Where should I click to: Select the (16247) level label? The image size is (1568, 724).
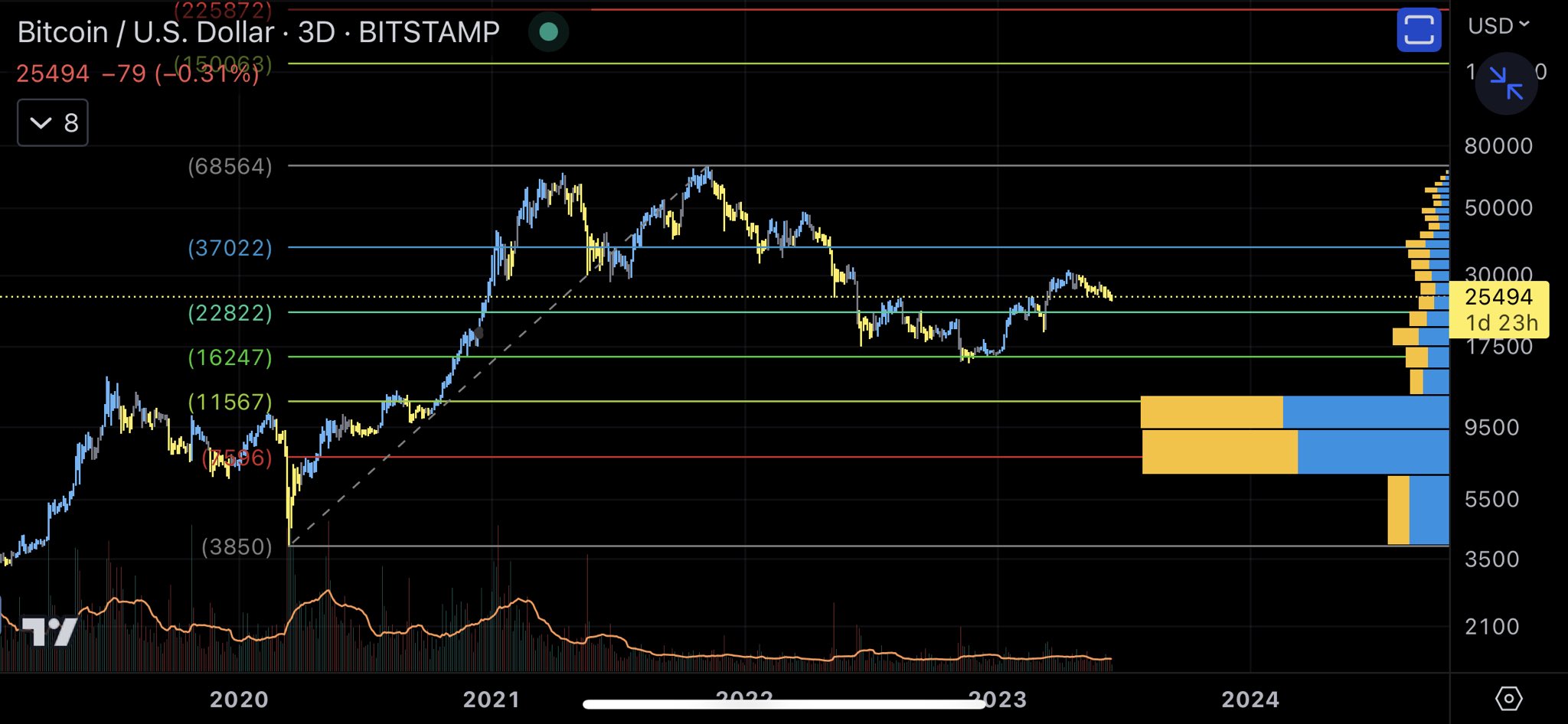tap(230, 357)
